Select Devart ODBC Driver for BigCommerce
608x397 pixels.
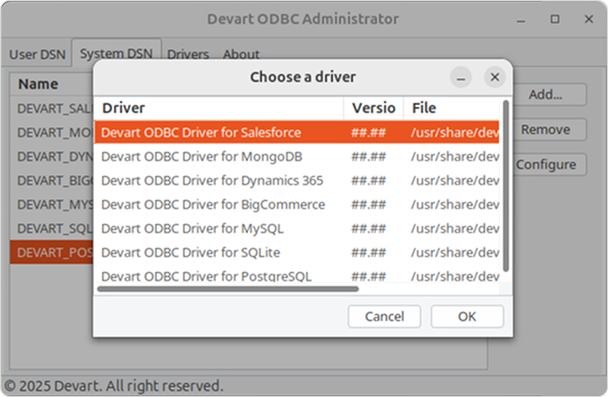297,205
